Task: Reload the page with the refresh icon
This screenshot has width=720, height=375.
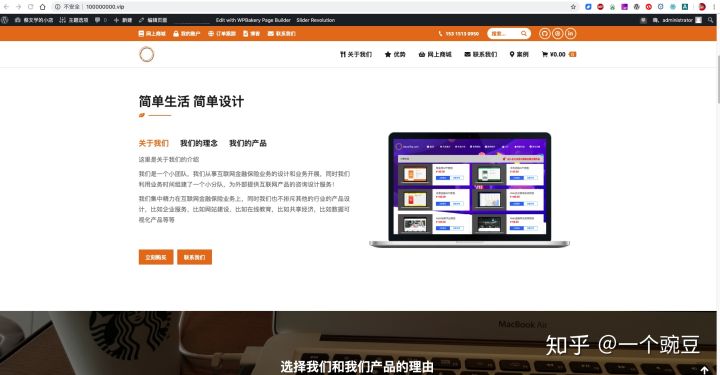Action: pos(30,7)
